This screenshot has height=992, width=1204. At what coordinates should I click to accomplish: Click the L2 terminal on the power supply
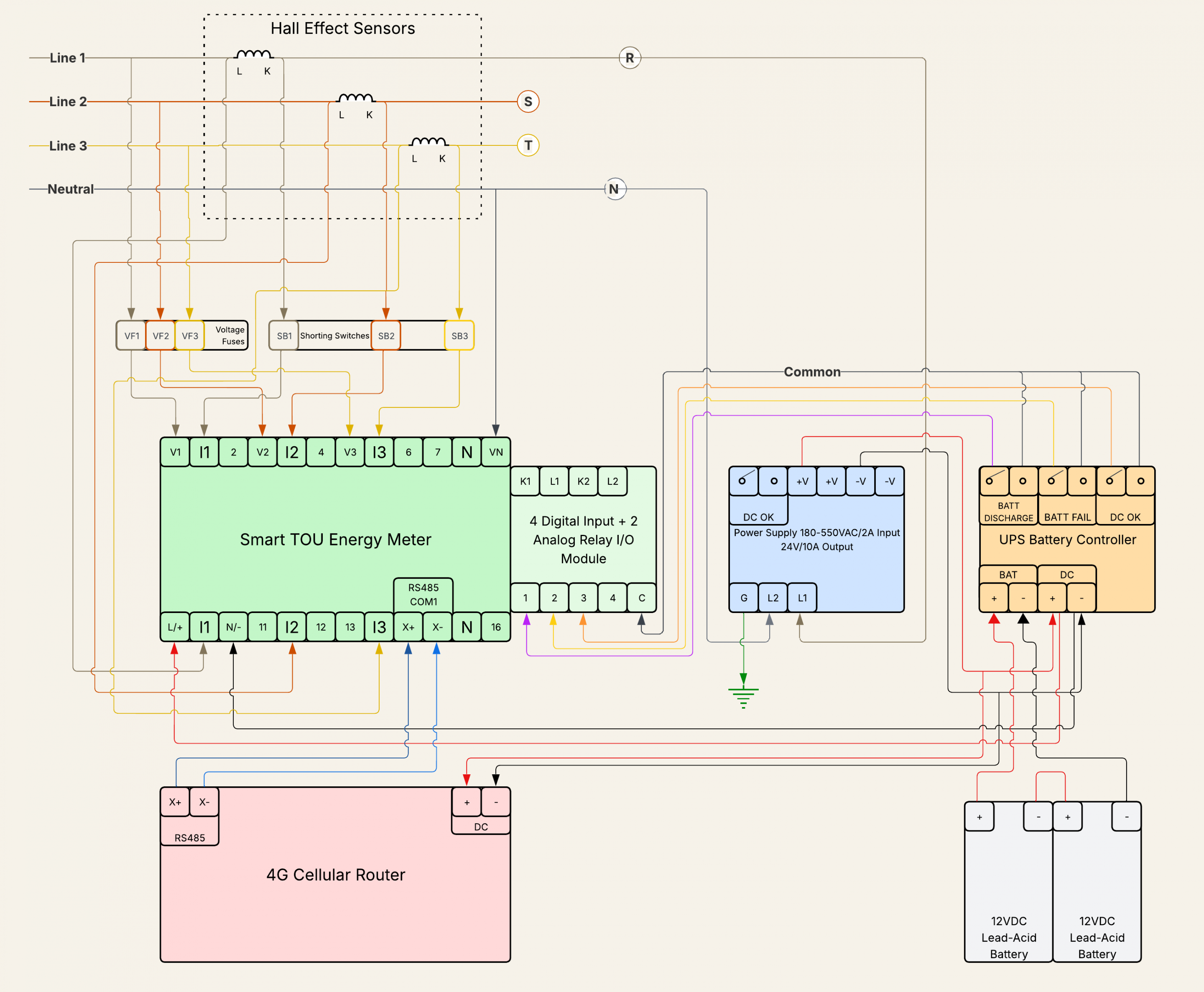coord(773,598)
